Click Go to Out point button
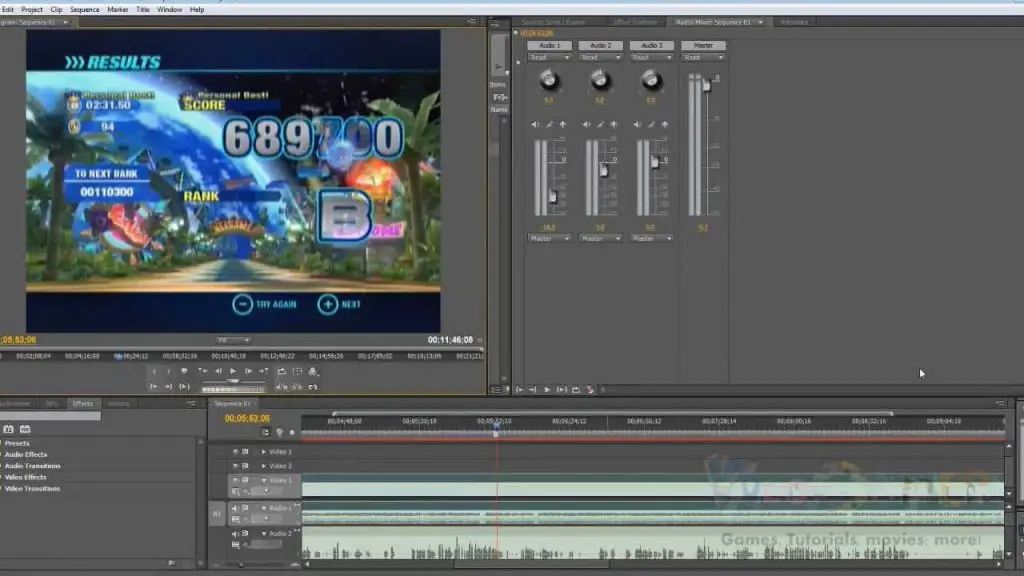This screenshot has height=576, width=1024. click(168, 387)
